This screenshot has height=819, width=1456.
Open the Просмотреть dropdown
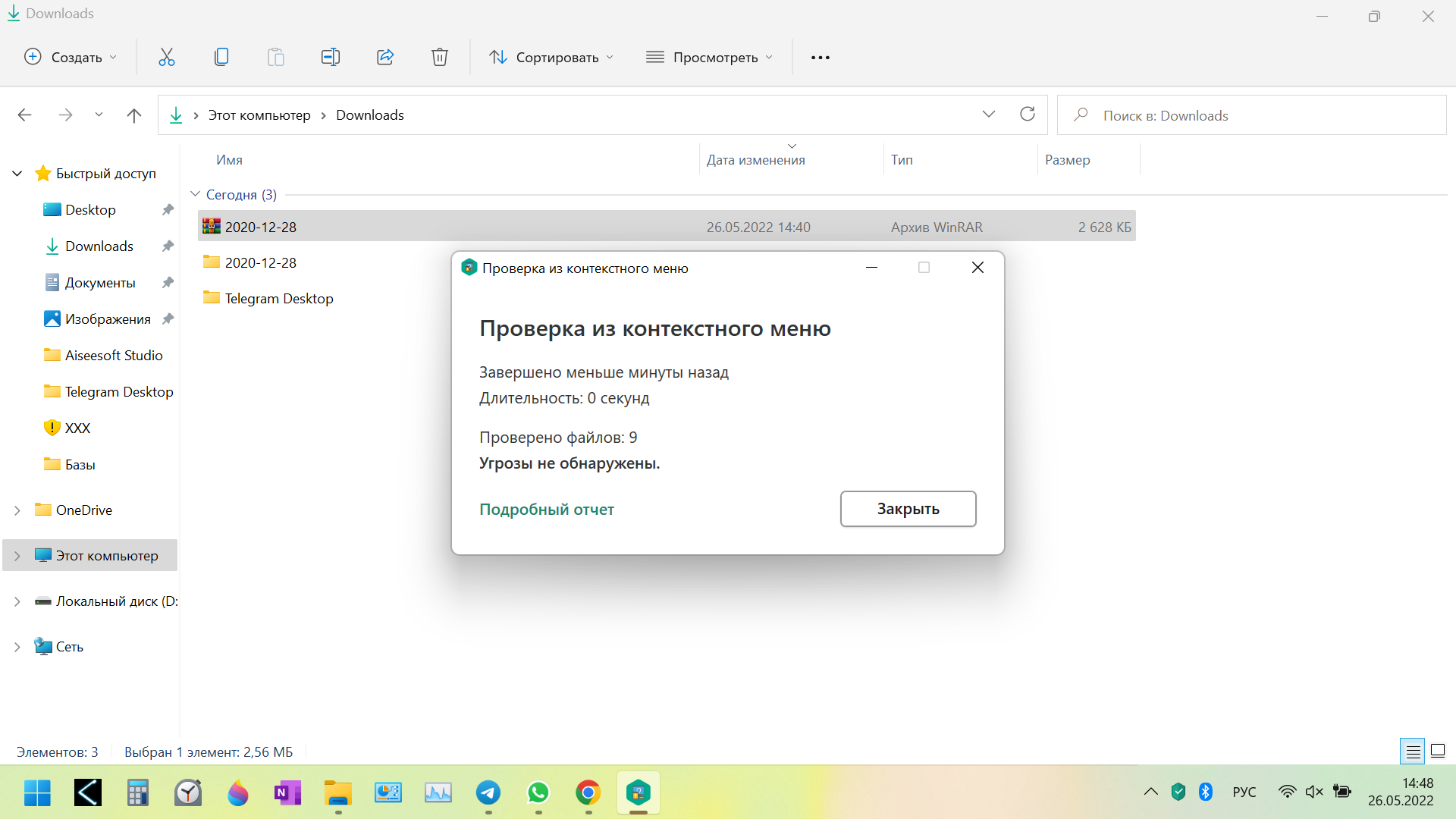click(x=710, y=58)
